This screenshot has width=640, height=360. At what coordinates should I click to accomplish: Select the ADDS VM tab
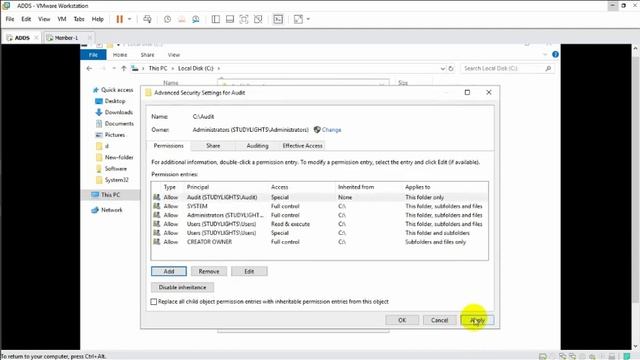(22, 38)
